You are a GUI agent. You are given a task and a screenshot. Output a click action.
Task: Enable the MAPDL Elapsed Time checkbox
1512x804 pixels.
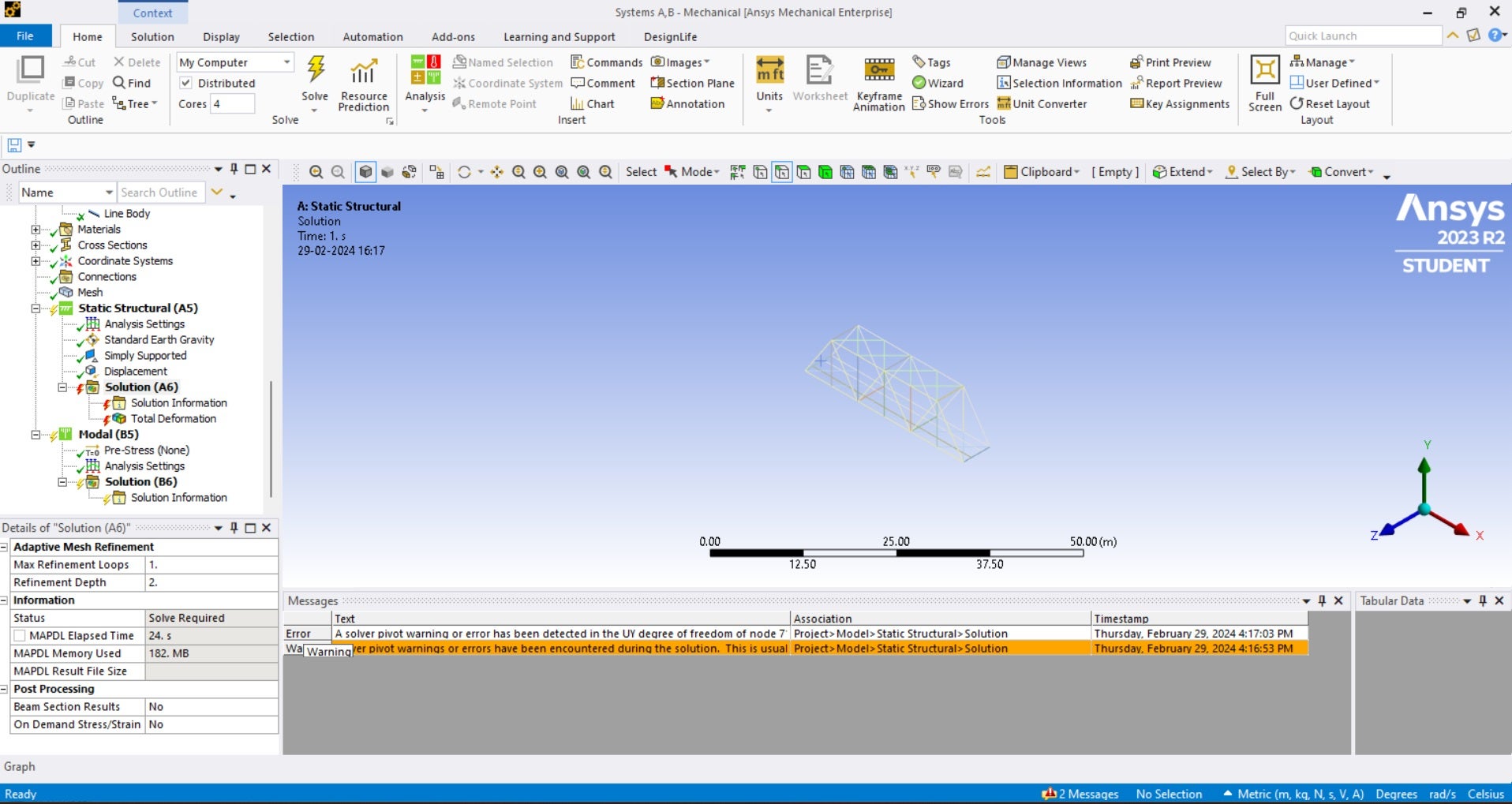coord(20,636)
